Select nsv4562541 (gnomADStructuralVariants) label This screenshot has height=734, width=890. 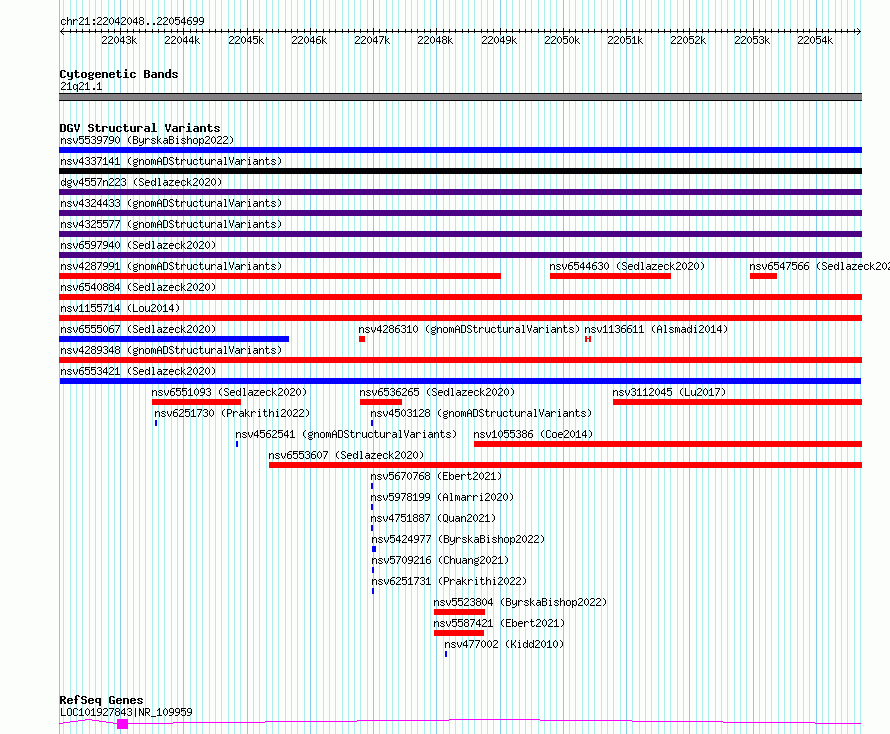pos(346,434)
